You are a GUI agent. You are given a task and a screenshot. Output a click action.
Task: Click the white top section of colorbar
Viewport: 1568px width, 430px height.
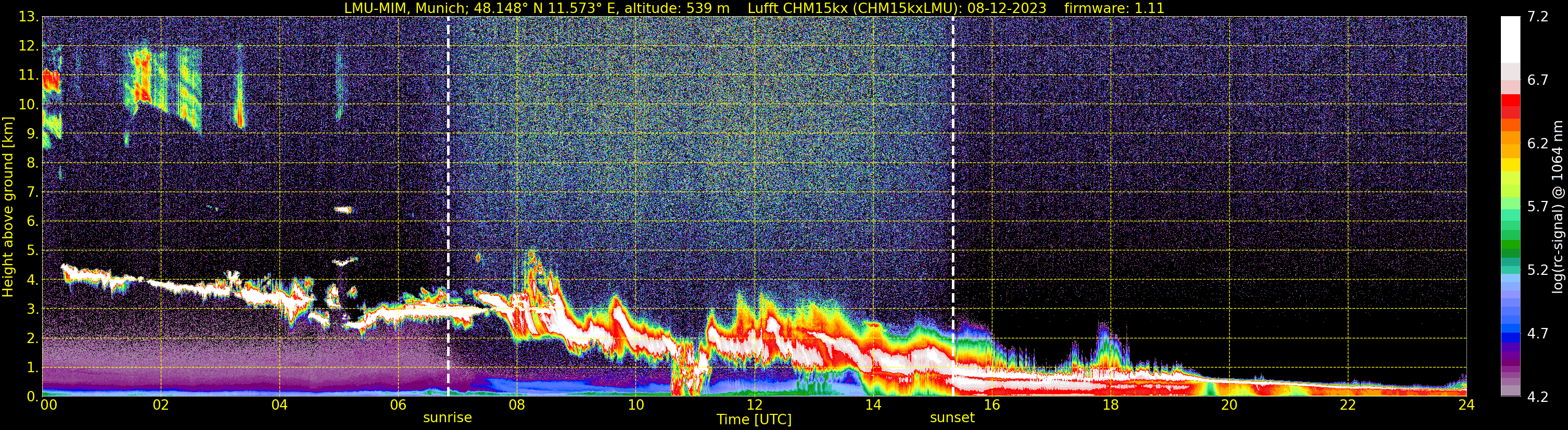1510,40
